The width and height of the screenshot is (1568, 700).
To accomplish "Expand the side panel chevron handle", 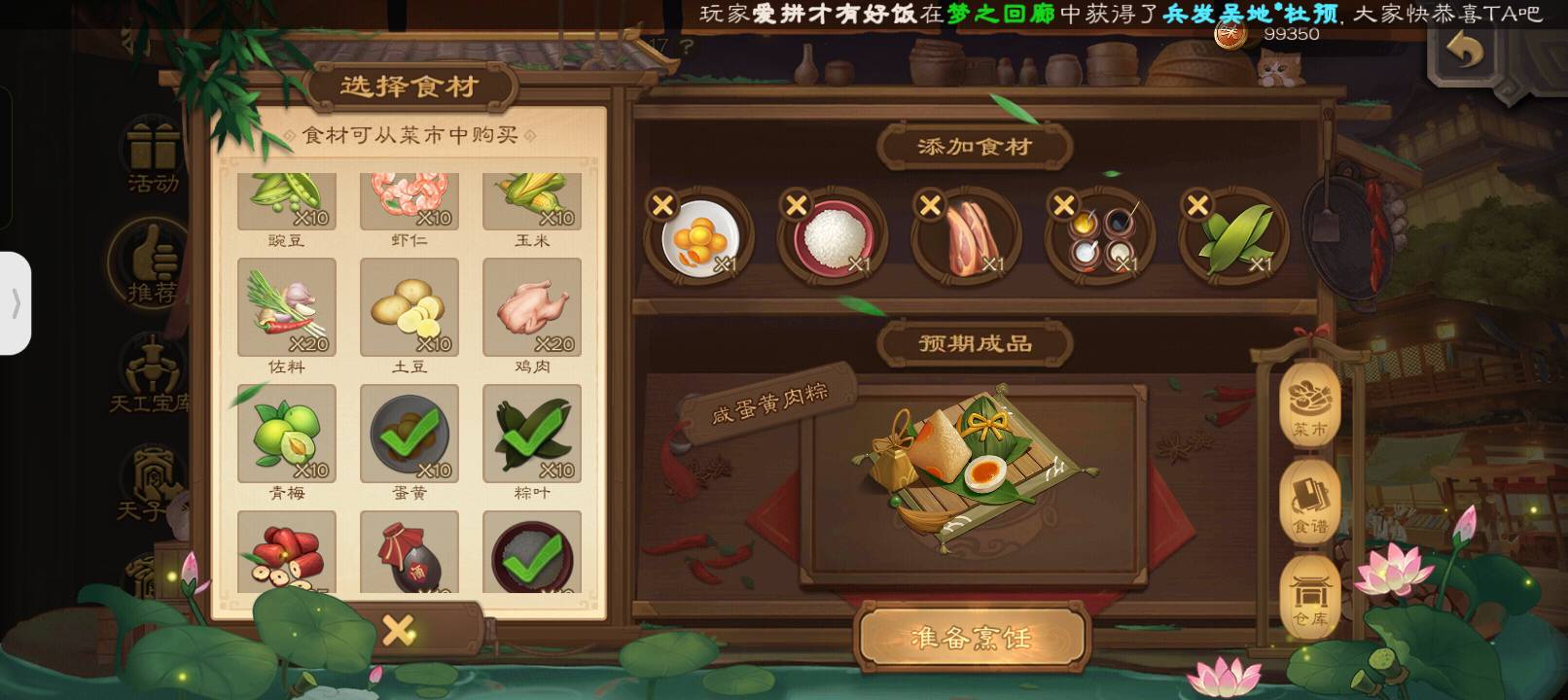I will (16, 303).
